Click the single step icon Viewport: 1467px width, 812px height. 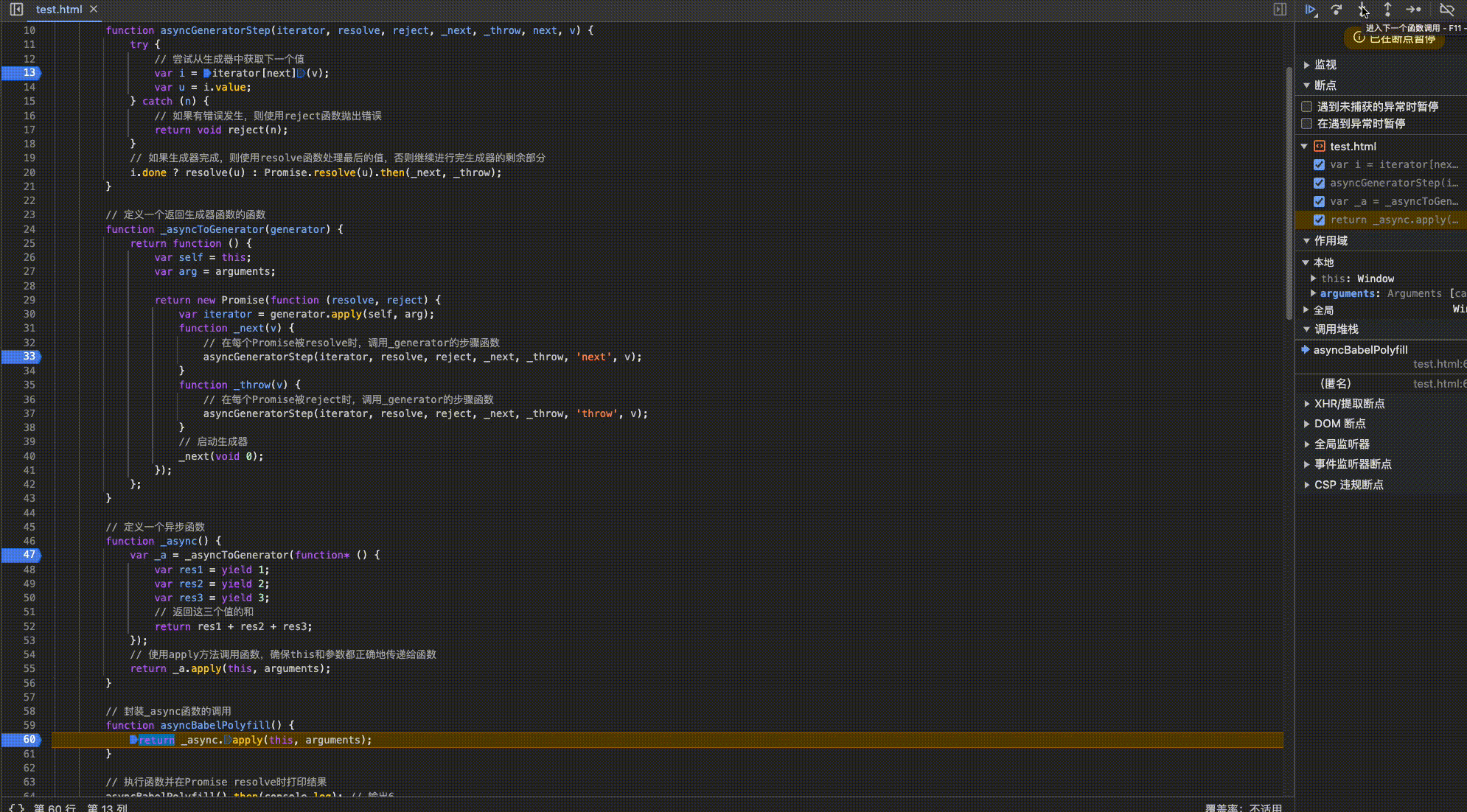pos(1413,10)
